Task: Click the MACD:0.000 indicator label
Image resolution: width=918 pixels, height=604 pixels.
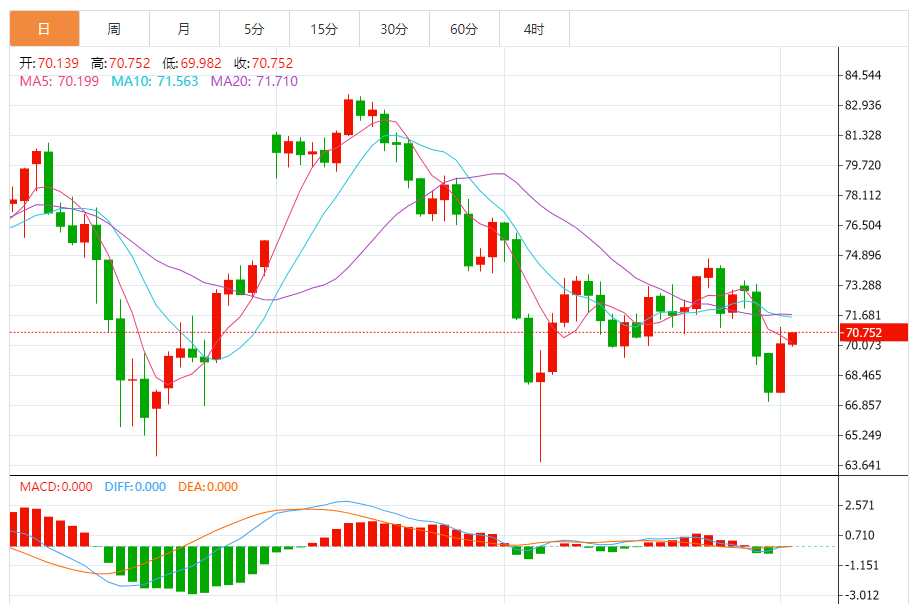Action: pos(56,487)
